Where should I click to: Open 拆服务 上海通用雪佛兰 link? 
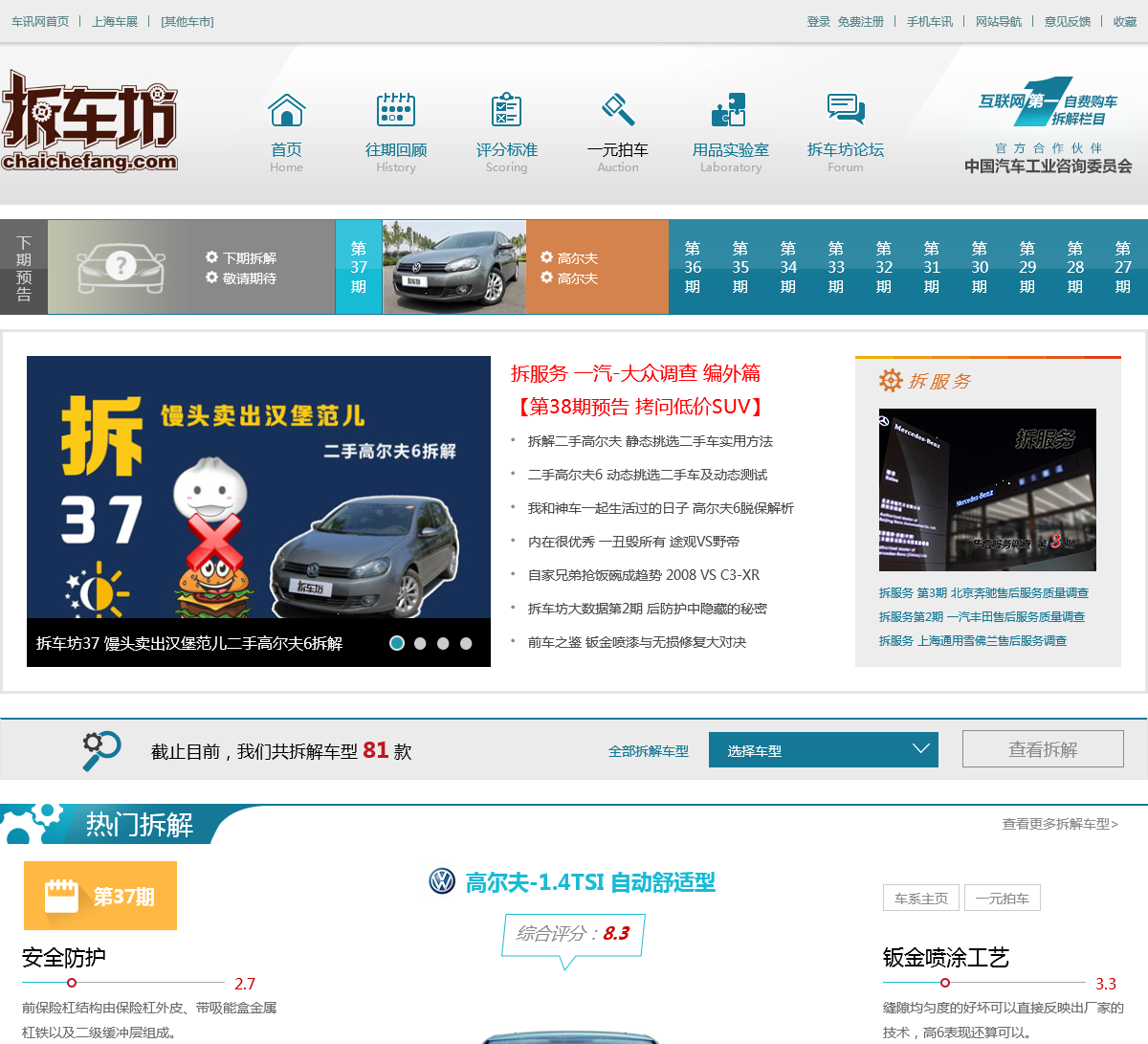(973, 641)
